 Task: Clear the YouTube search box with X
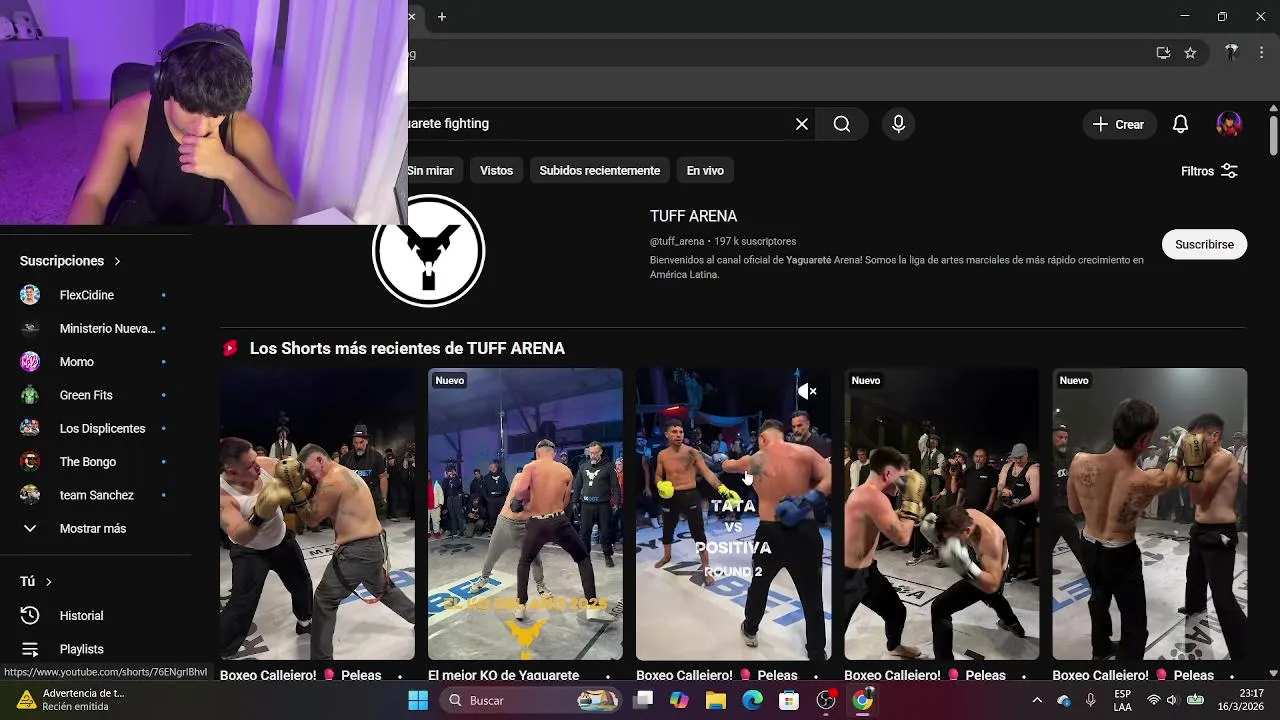802,124
